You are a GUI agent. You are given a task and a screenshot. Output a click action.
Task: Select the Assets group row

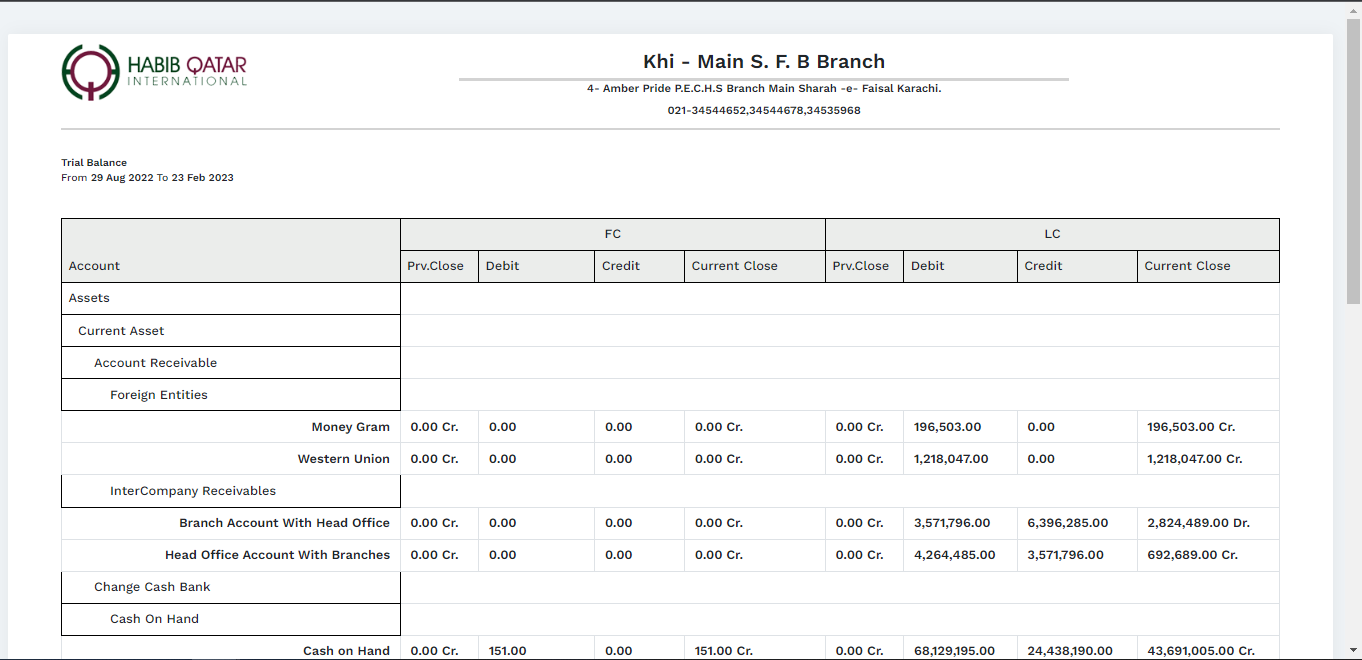coord(89,298)
